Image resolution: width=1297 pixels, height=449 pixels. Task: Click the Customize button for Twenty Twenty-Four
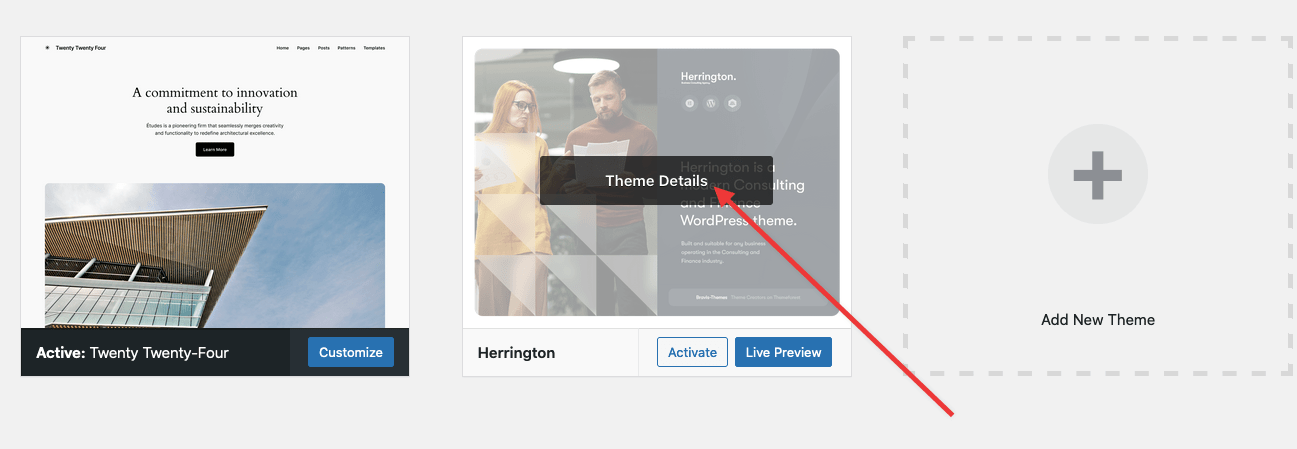coord(351,352)
